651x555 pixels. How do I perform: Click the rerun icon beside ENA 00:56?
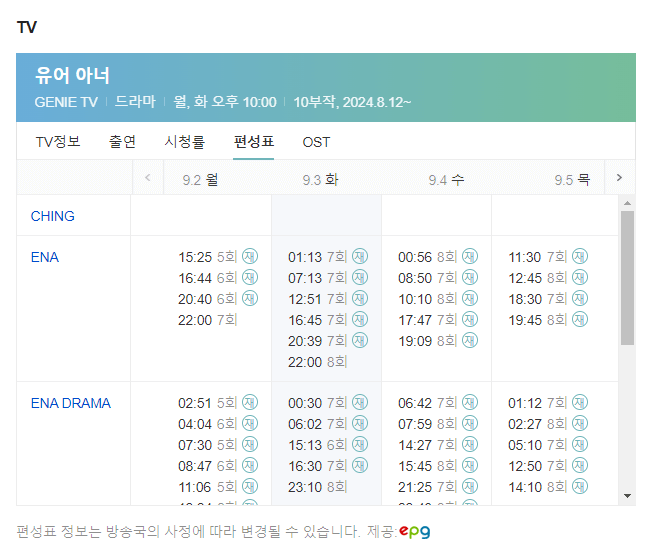[470, 256]
